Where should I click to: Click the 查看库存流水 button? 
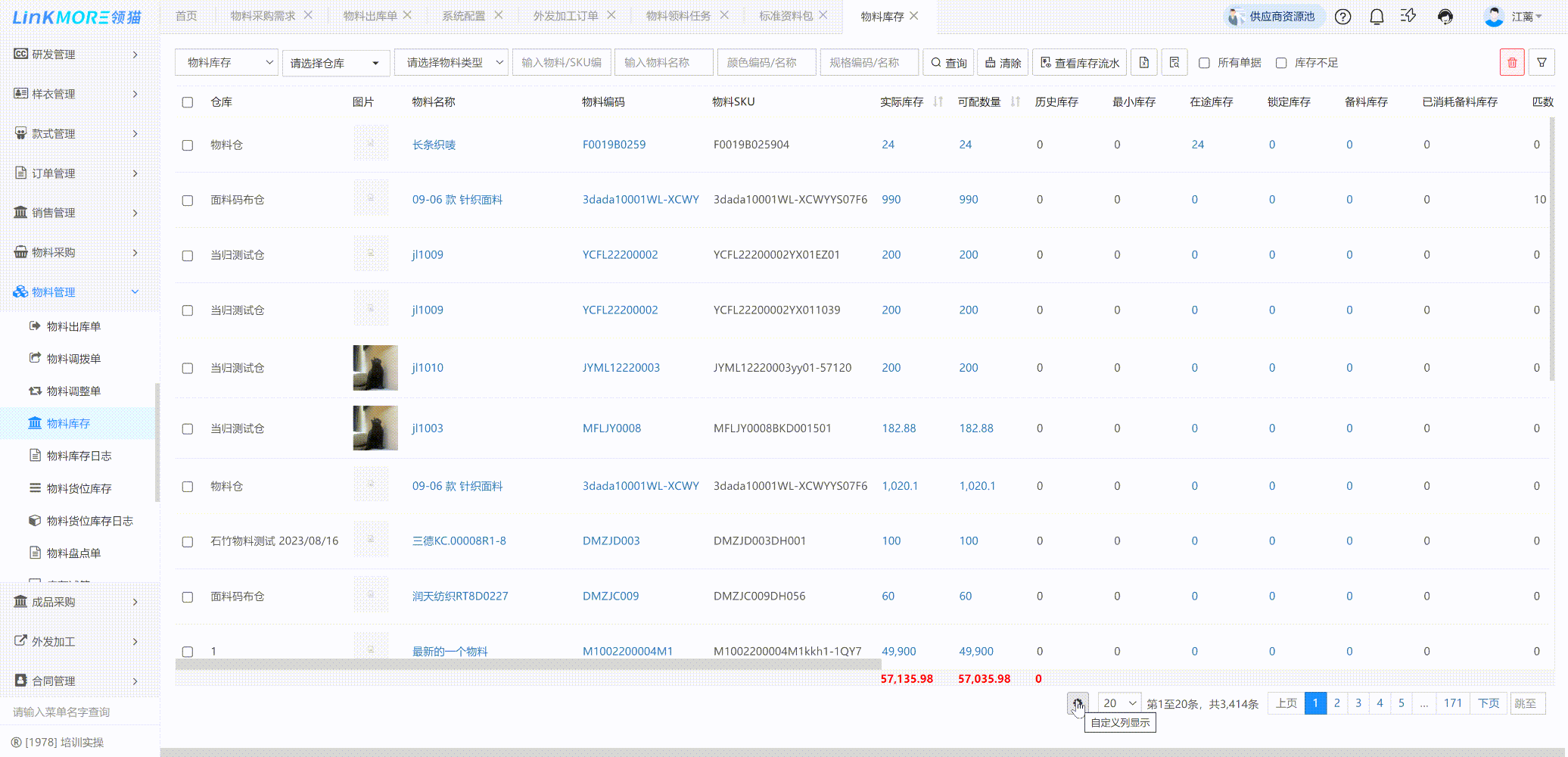coord(1079,63)
